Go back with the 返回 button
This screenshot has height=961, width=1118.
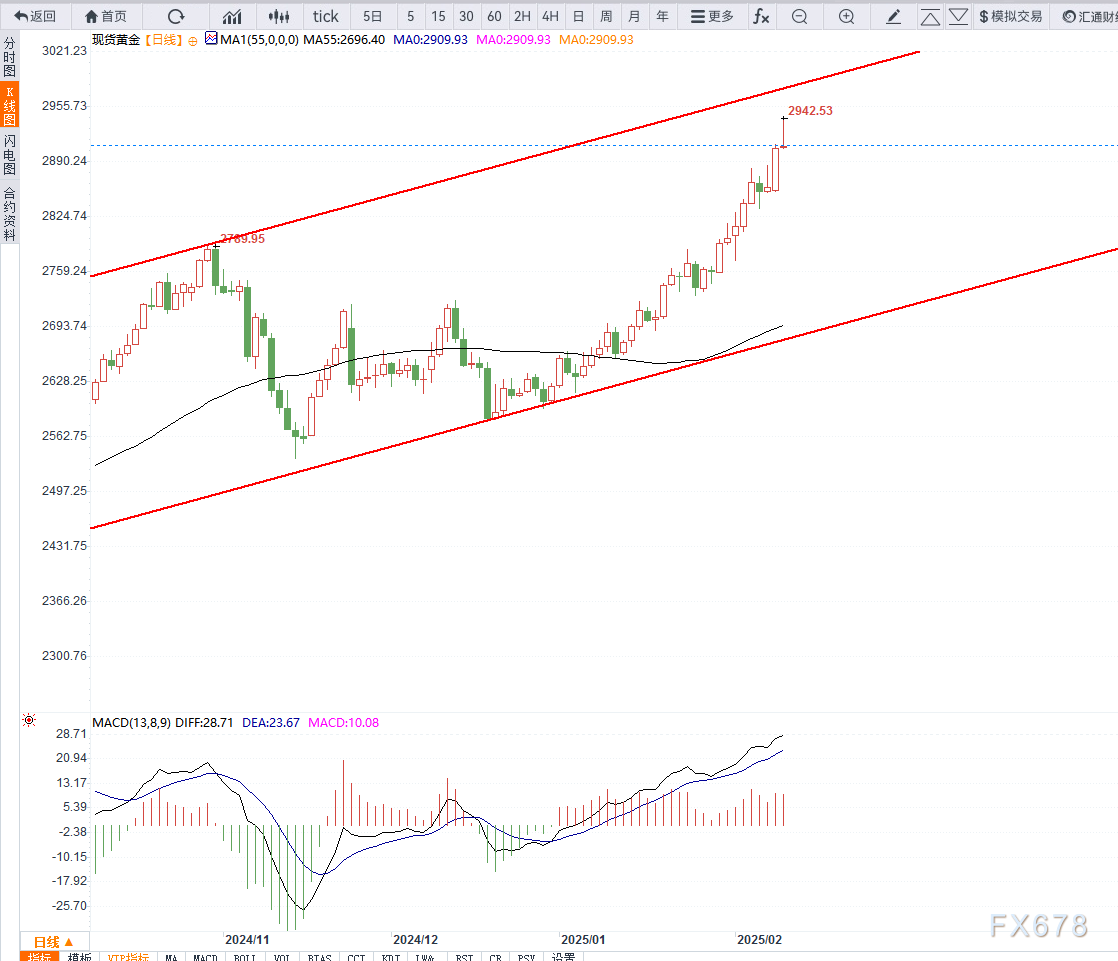click(x=35, y=16)
